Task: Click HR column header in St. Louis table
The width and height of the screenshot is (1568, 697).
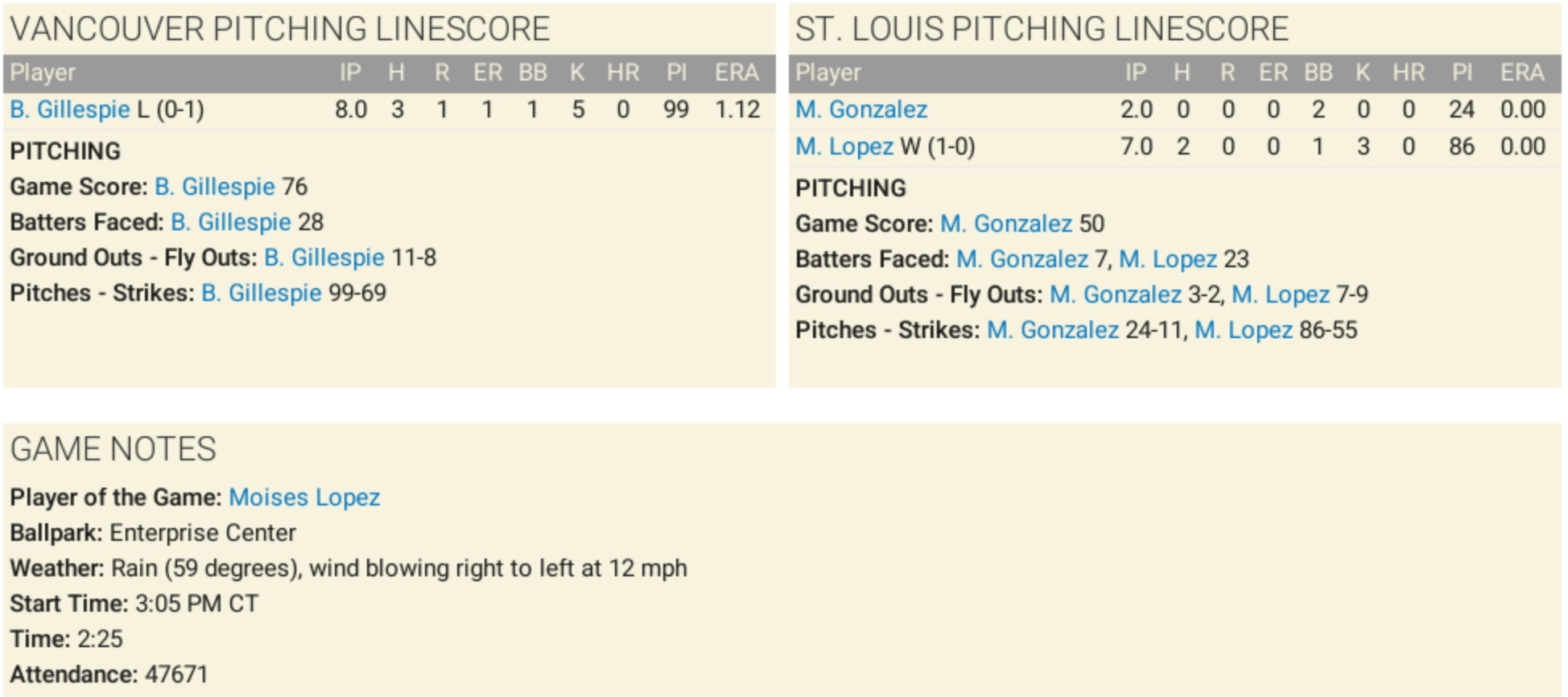Action: (1408, 72)
